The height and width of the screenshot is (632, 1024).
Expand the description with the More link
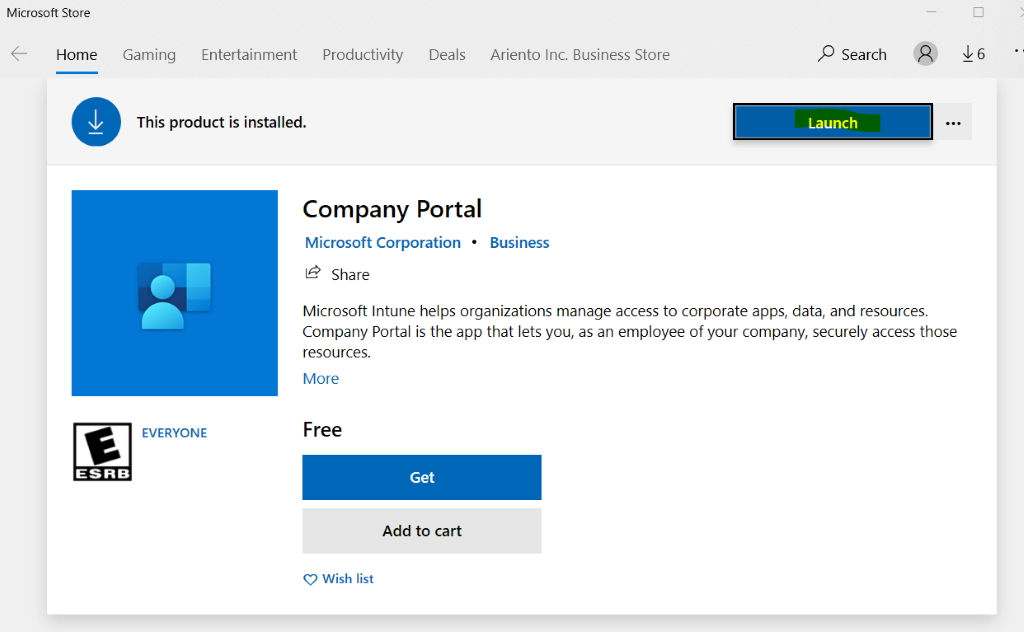click(321, 378)
